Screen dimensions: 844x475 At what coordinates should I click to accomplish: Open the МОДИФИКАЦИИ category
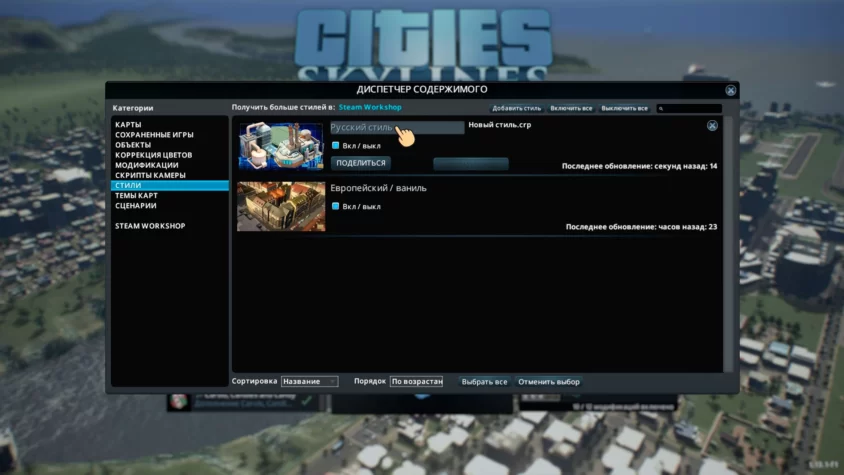pyautogui.click(x=146, y=165)
